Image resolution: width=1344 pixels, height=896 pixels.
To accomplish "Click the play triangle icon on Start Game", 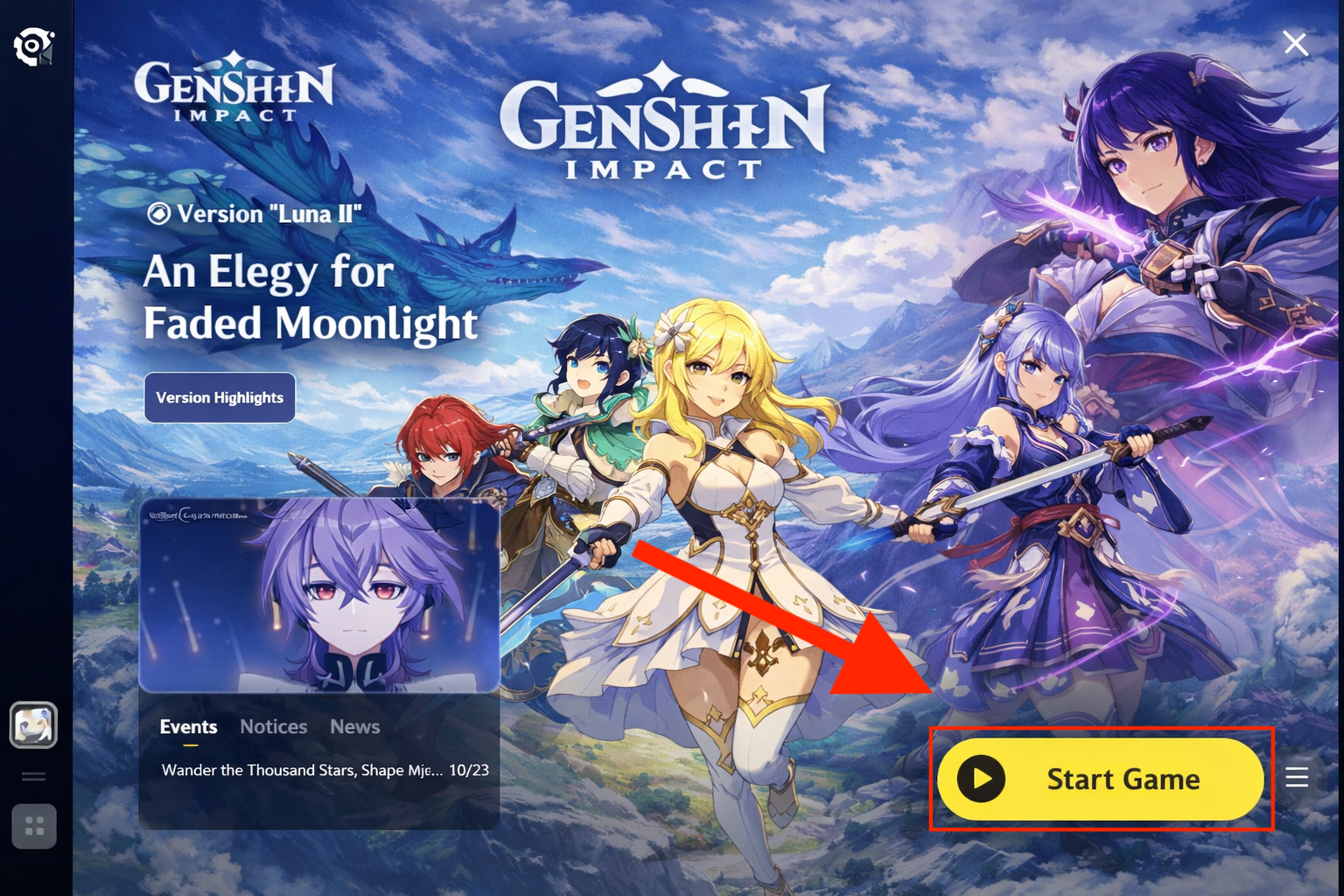I will pos(981,779).
